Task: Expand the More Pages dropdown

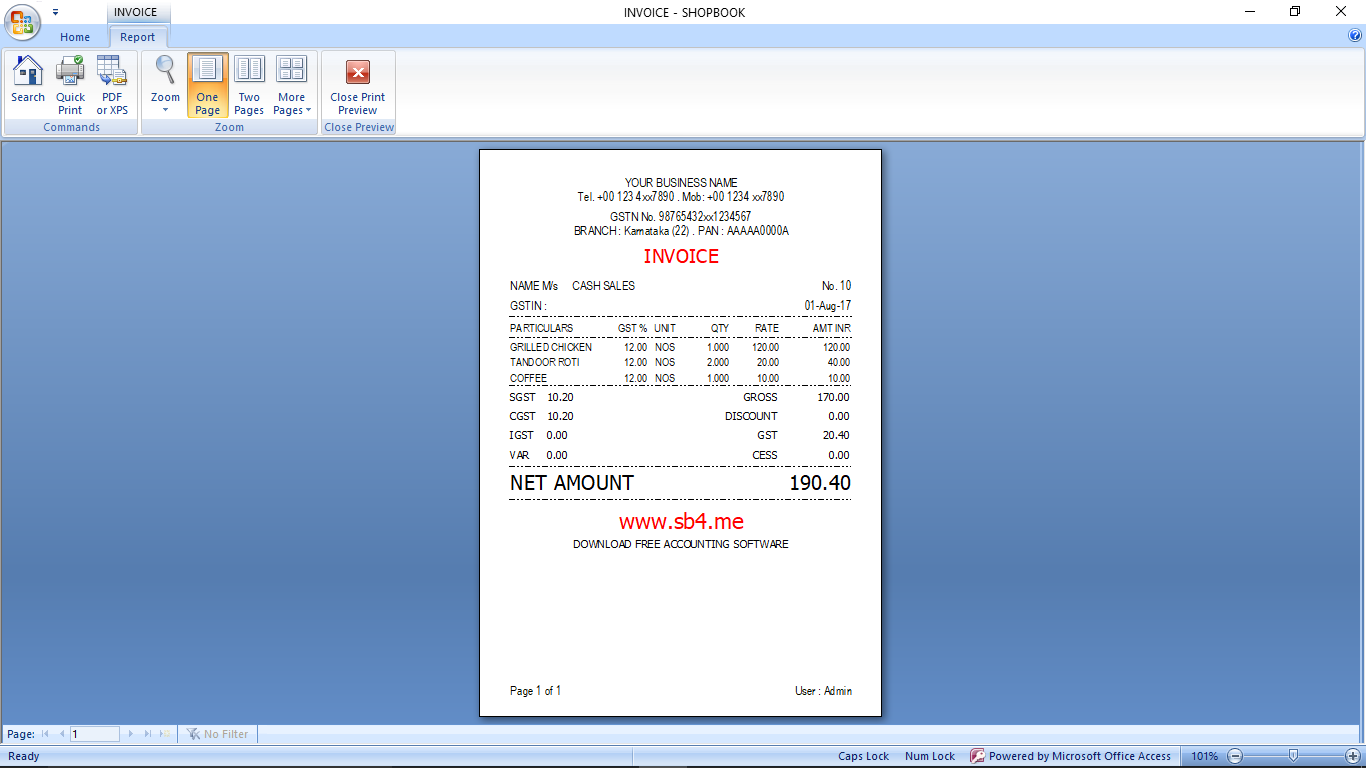Action: (x=292, y=84)
